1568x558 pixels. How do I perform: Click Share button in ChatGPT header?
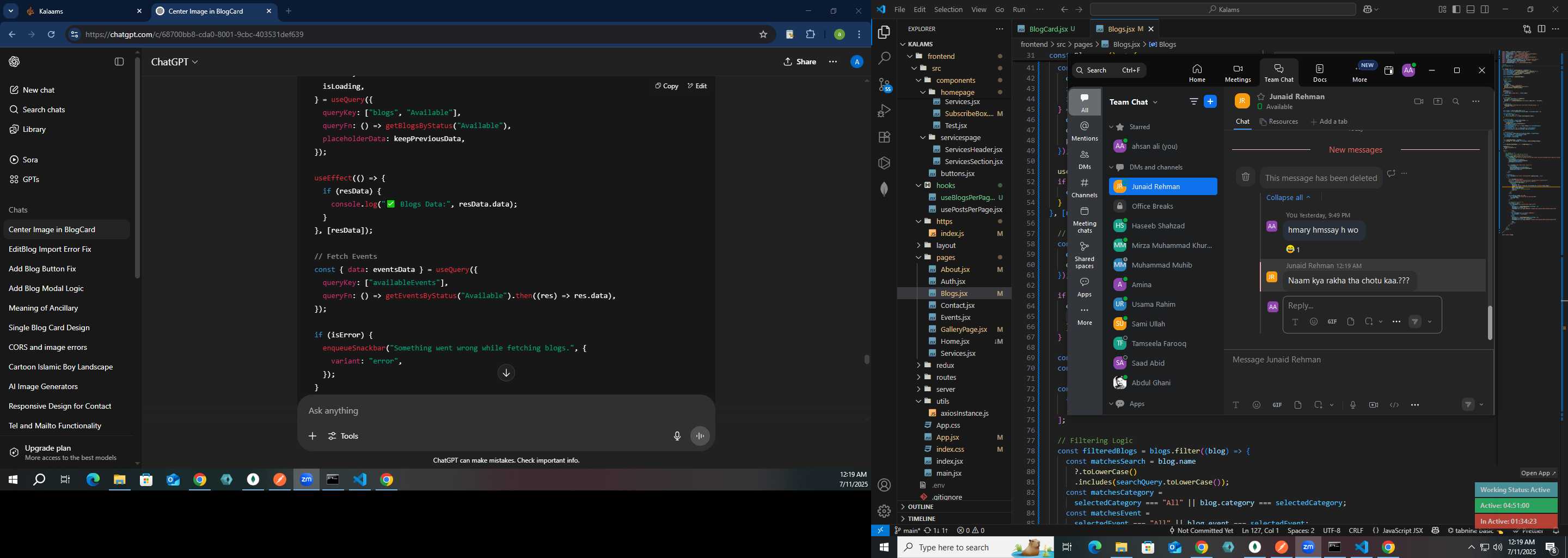click(800, 62)
